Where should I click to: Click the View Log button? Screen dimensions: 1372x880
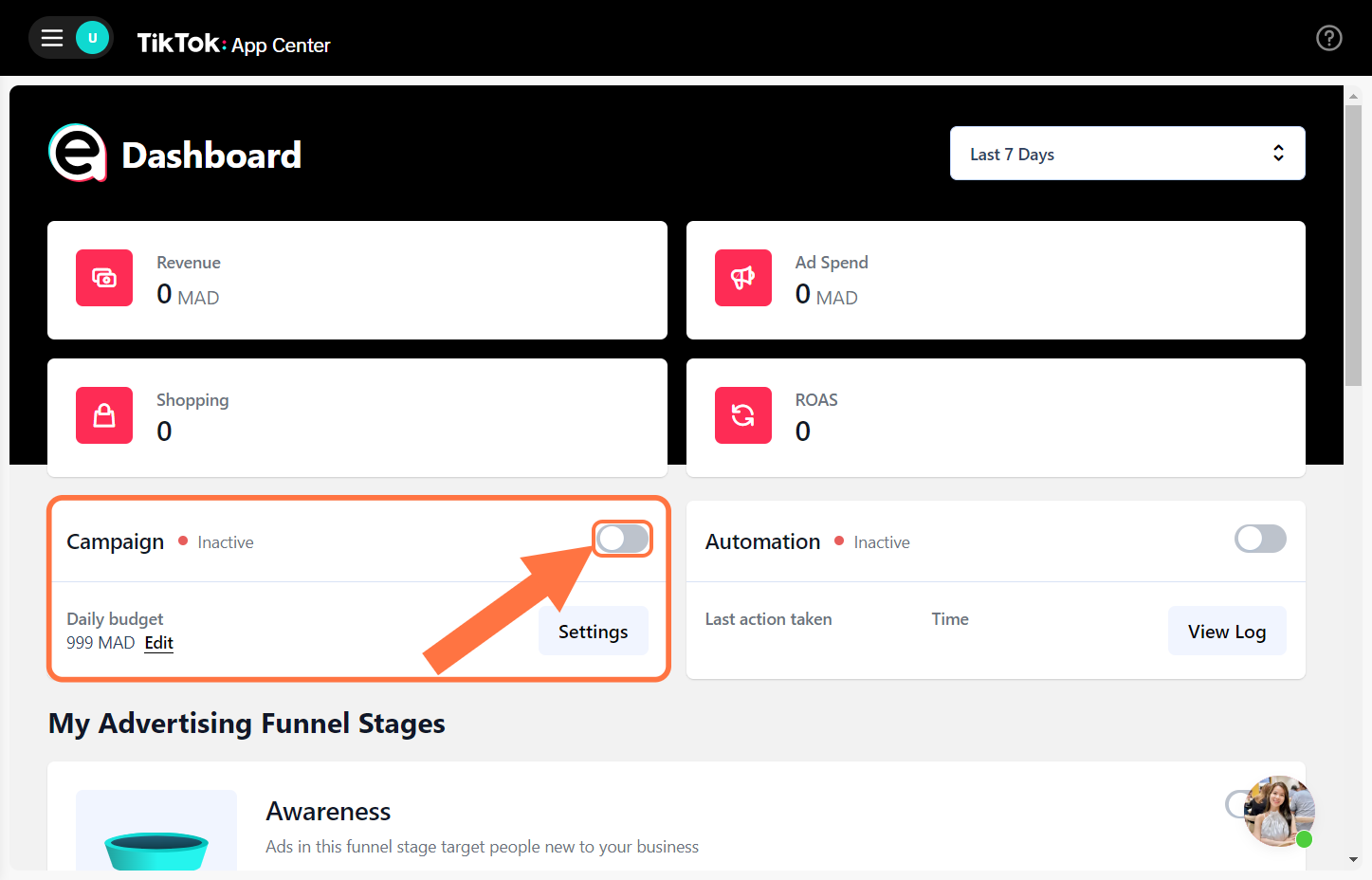click(1227, 631)
